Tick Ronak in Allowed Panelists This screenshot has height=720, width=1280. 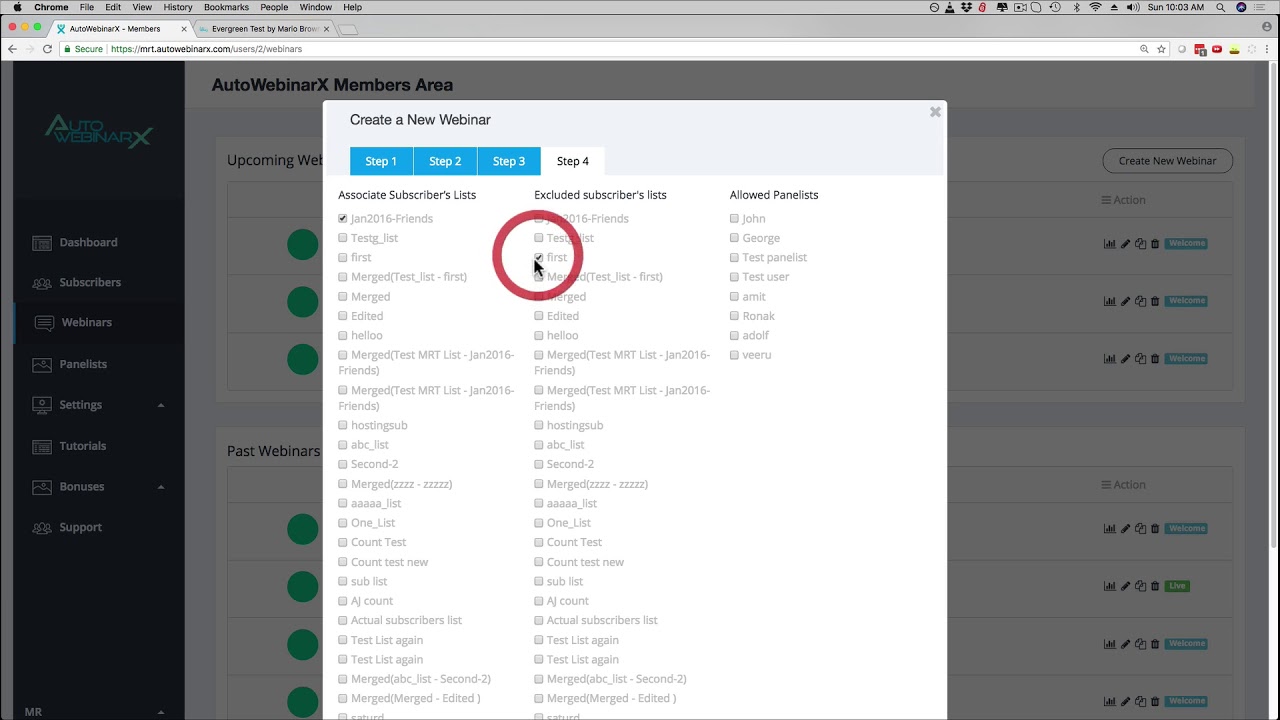[735, 316]
